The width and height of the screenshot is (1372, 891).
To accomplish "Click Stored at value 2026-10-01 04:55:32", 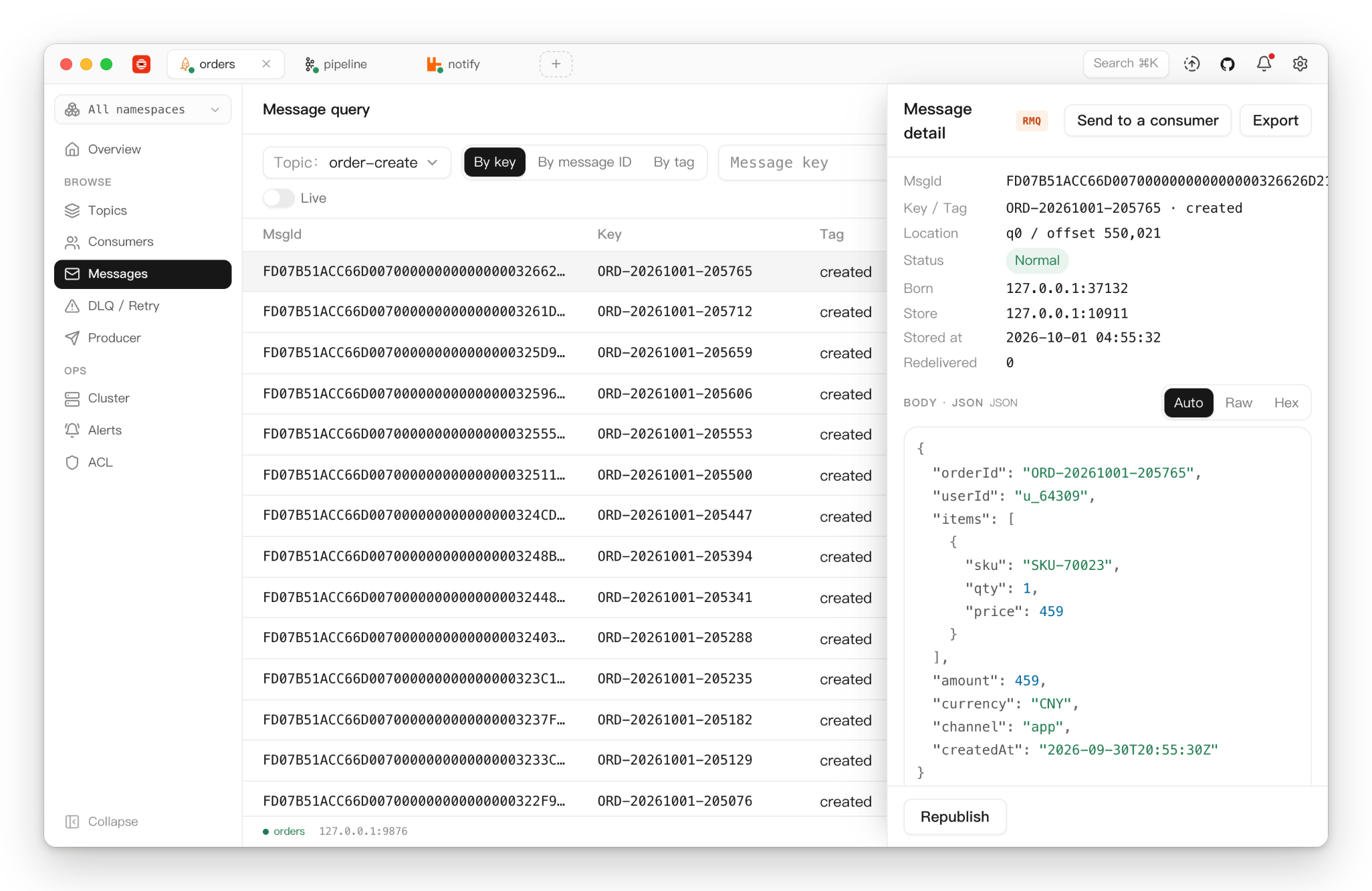I will [x=1083, y=338].
